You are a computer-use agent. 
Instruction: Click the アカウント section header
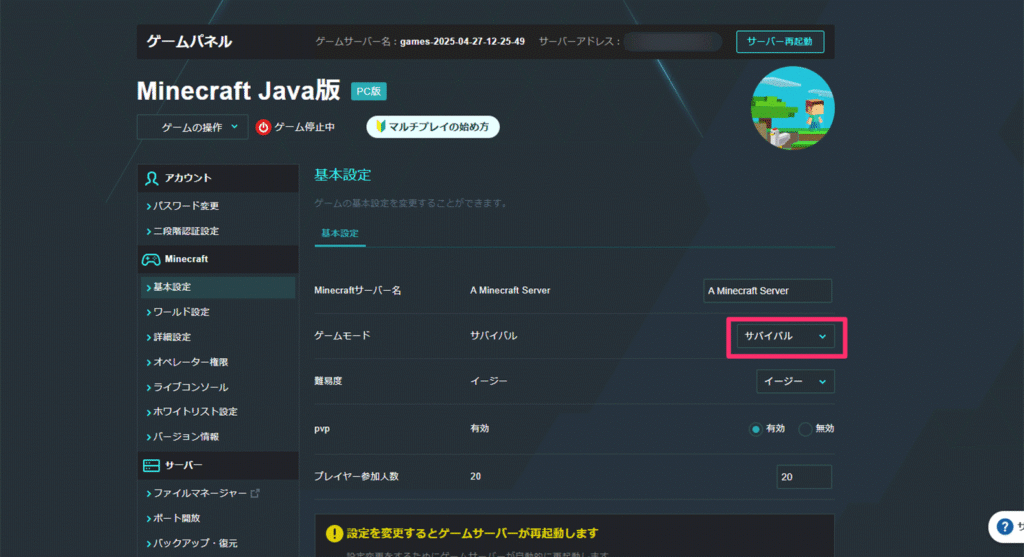[x=218, y=178]
